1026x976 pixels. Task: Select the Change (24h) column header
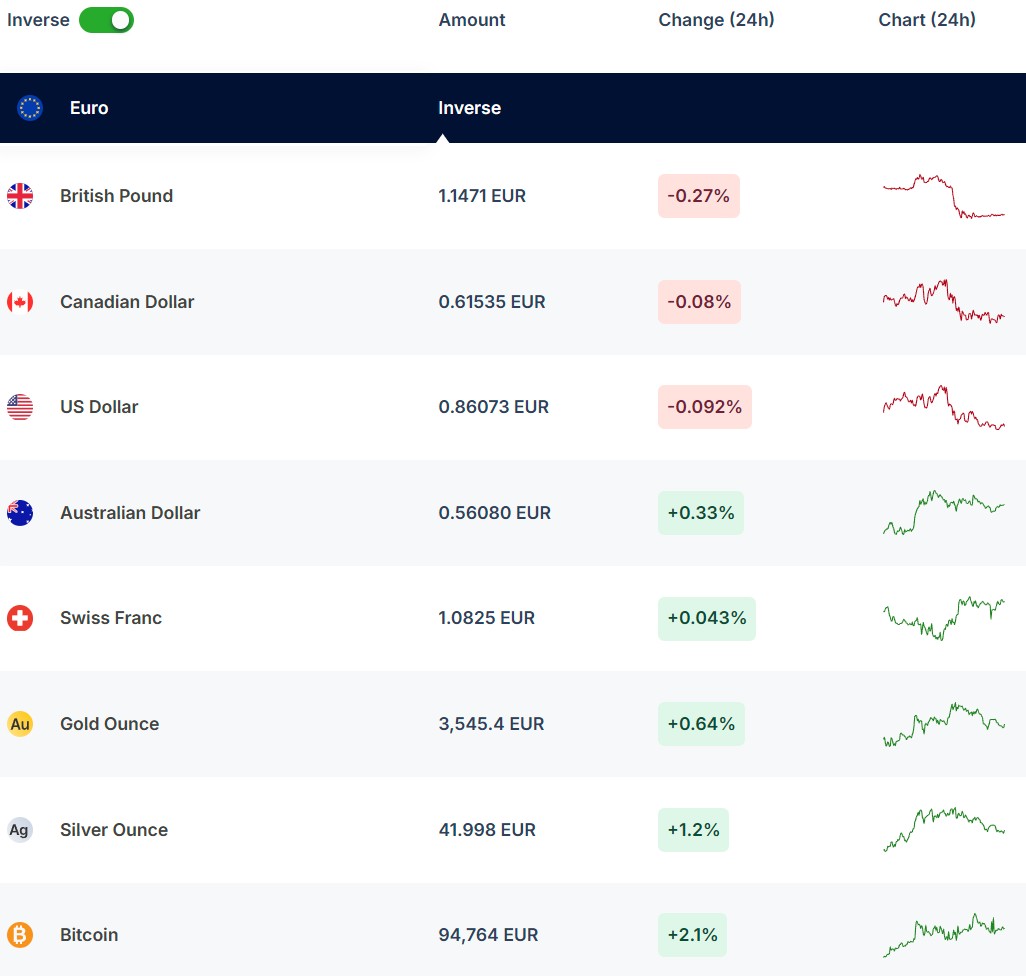pos(716,20)
